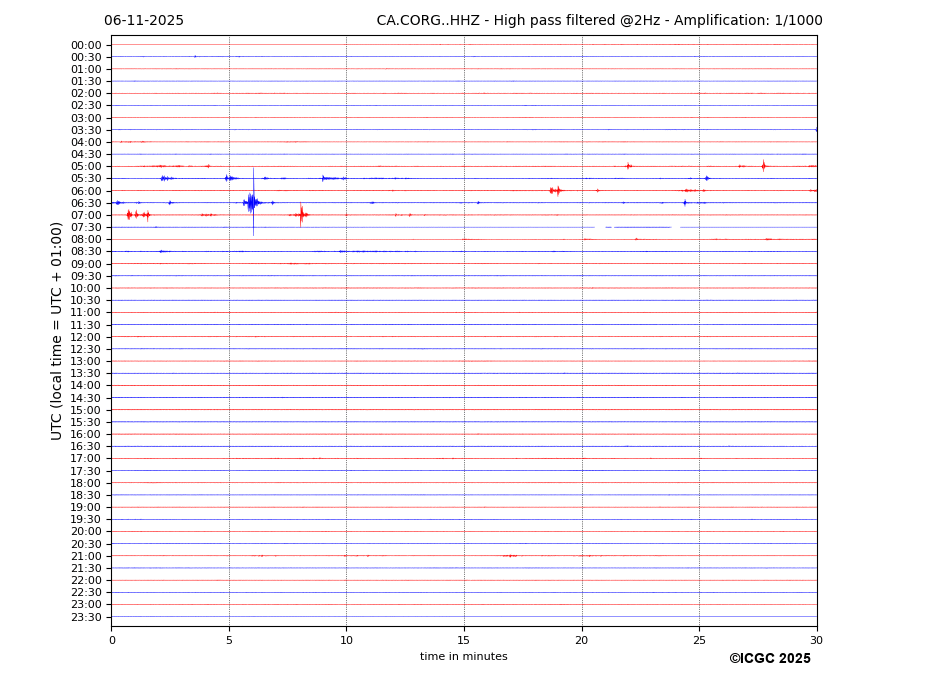Select the 18:30 row label

86,495
